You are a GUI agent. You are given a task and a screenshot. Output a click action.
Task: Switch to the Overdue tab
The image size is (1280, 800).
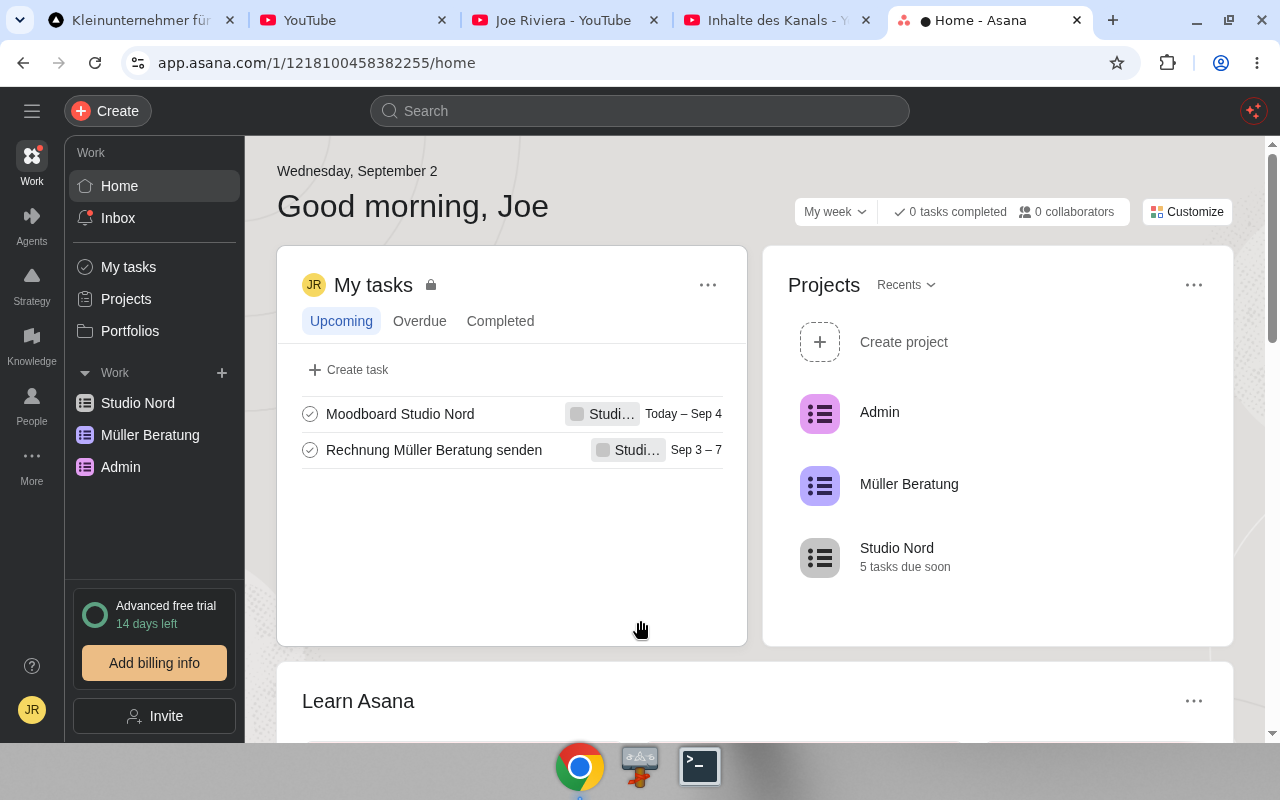[420, 321]
